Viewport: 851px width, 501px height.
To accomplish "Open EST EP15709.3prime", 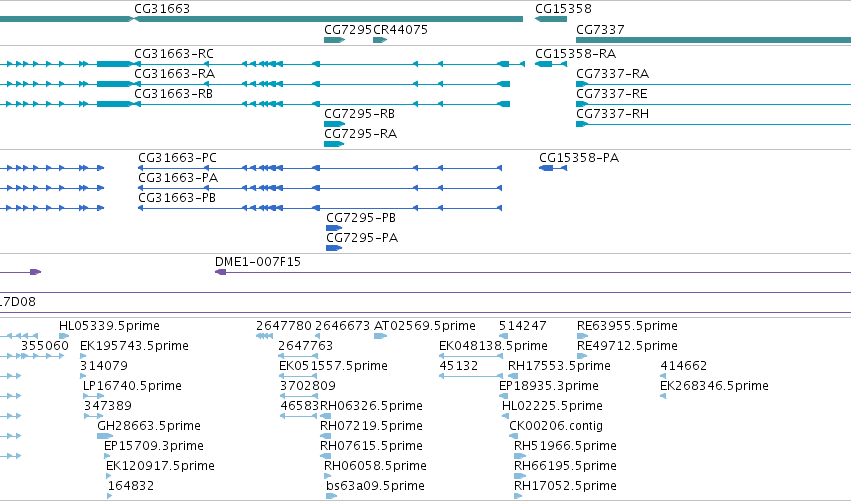I will point(154,446).
